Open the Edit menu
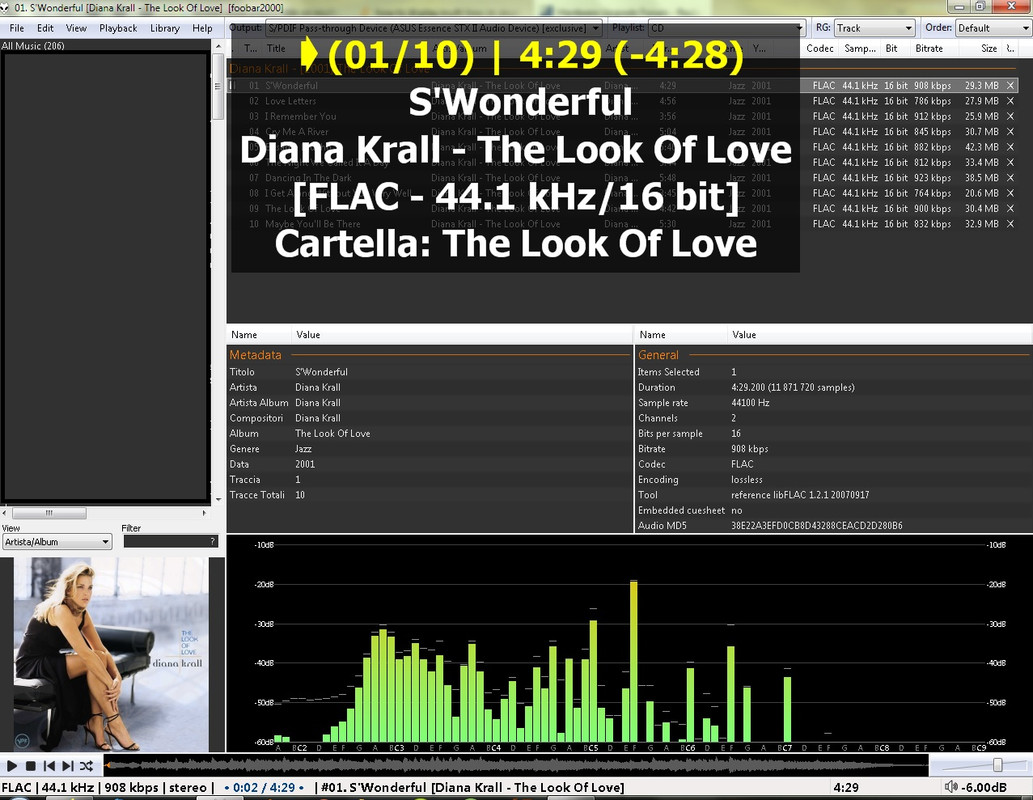1033x800 pixels. click(x=45, y=28)
